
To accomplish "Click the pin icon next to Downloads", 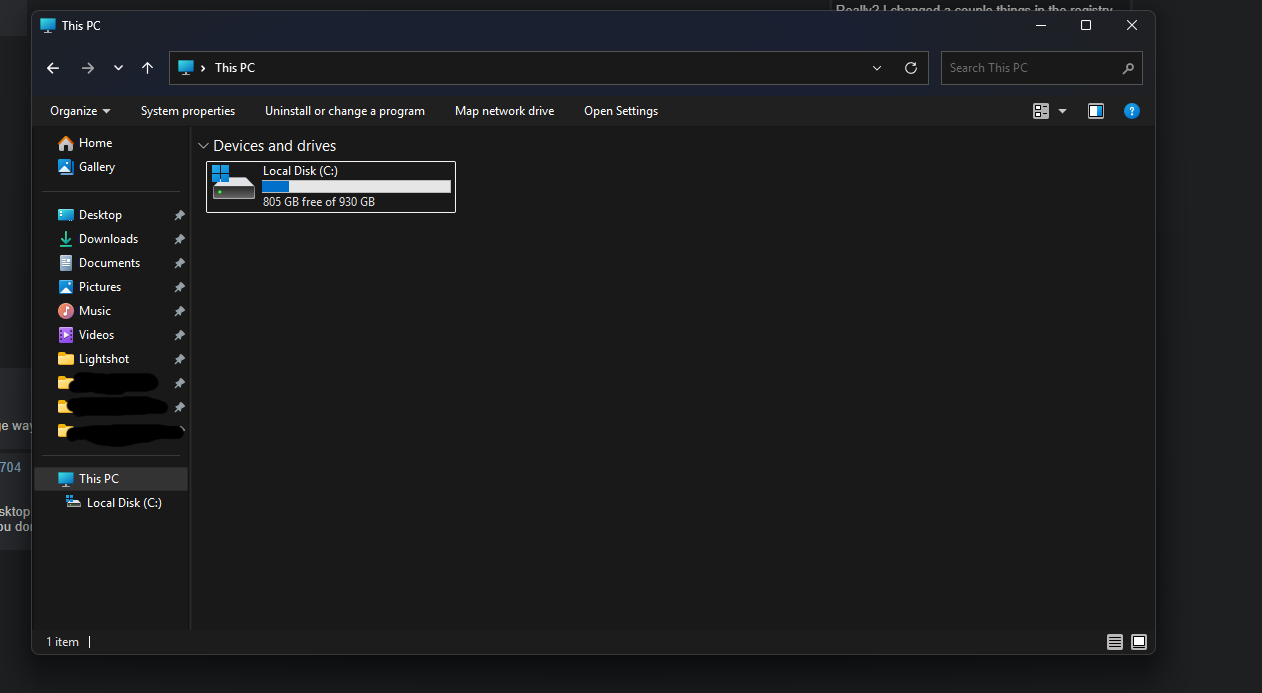I will (x=179, y=239).
